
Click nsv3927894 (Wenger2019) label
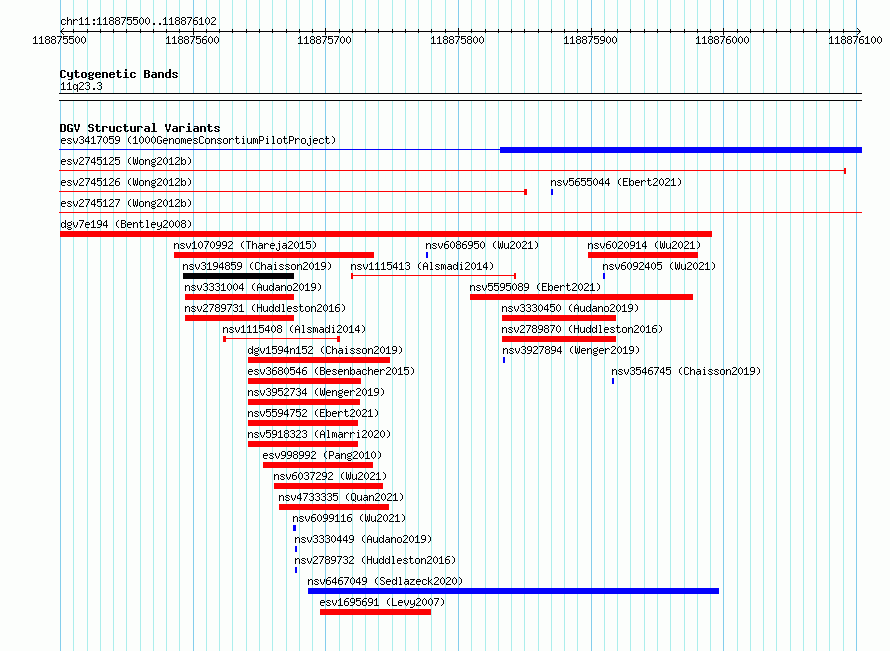point(571,350)
